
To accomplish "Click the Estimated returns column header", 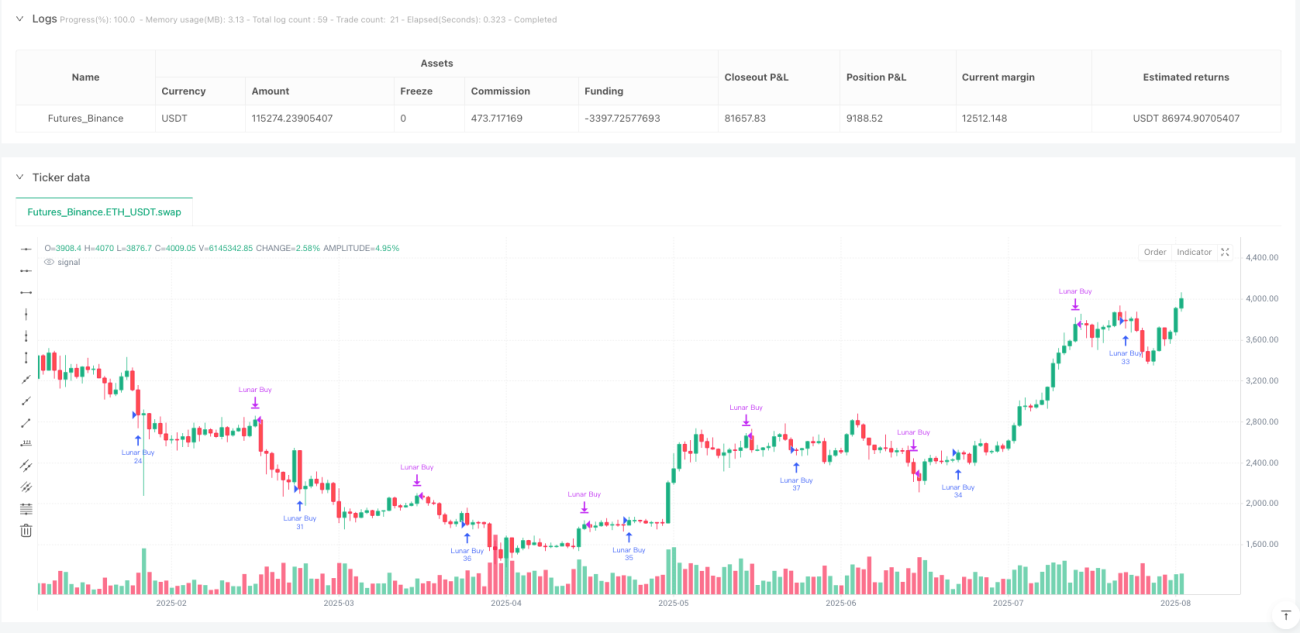I will pos(1186,77).
